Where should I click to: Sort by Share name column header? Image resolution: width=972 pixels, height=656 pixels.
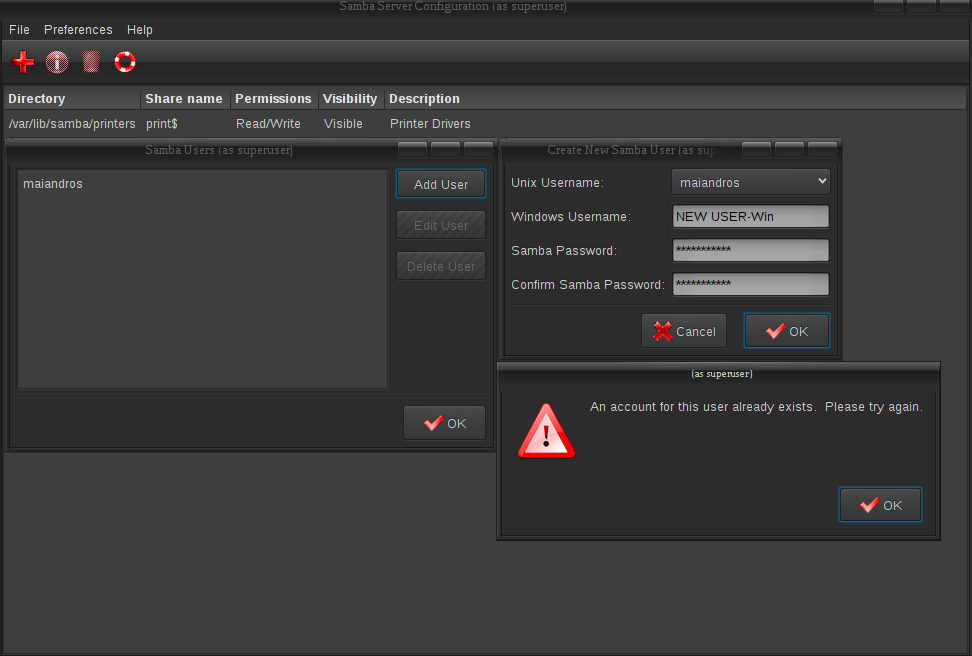[184, 99]
